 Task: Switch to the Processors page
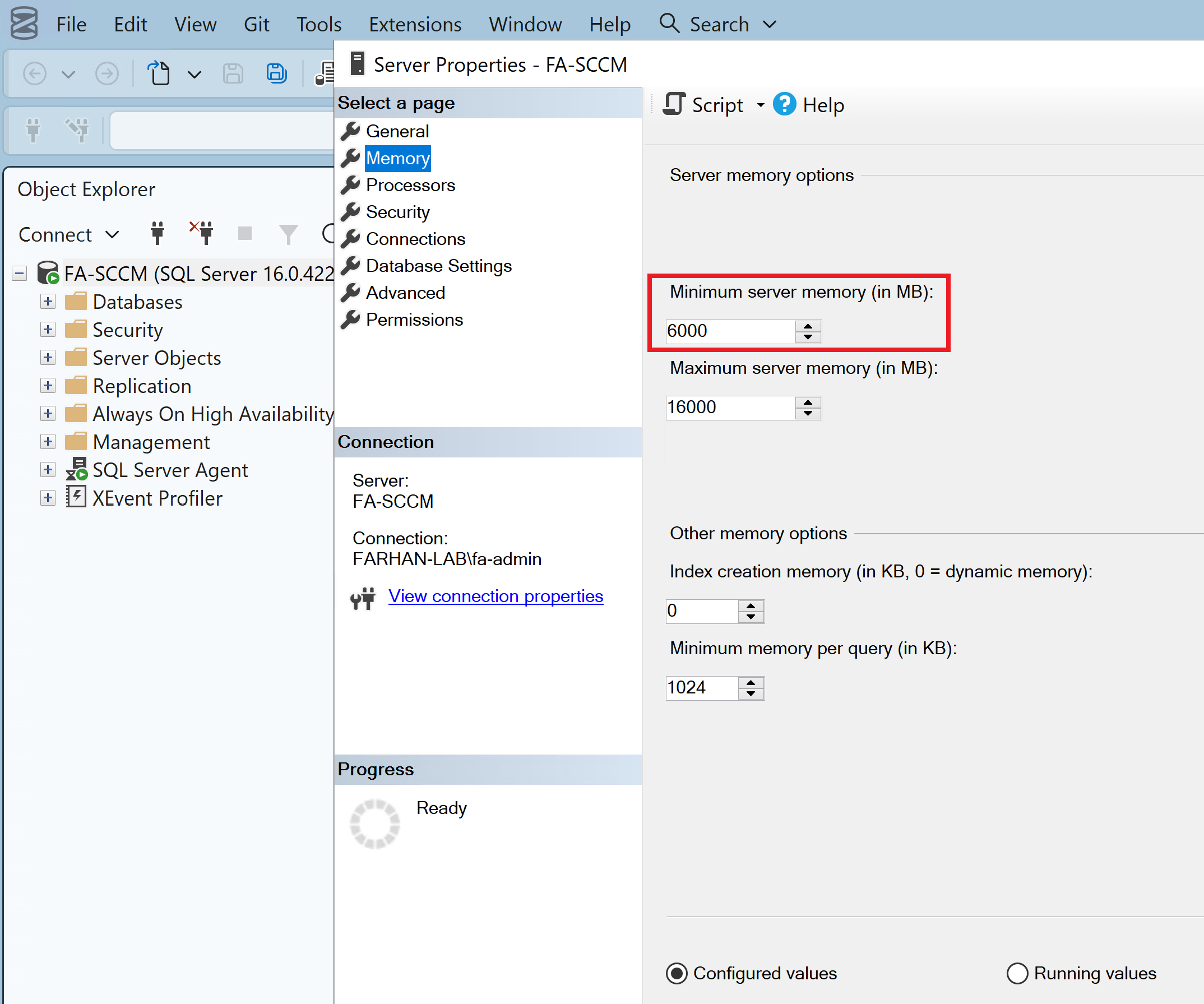click(410, 185)
